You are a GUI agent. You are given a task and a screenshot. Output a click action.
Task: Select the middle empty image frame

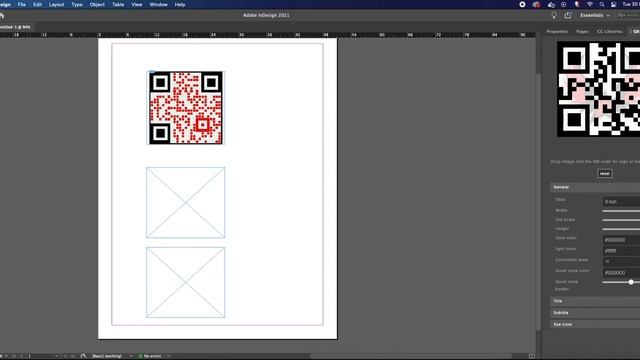(186, 202)
